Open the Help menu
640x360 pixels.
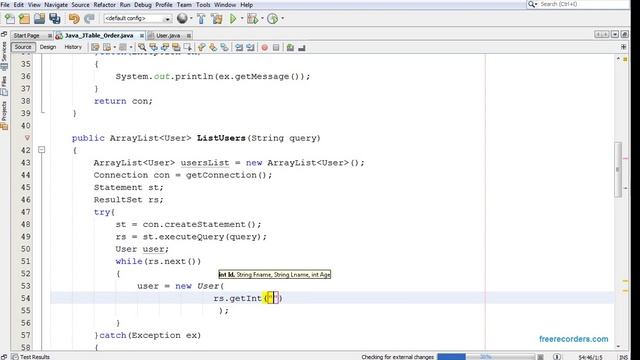tap(247, 5)
